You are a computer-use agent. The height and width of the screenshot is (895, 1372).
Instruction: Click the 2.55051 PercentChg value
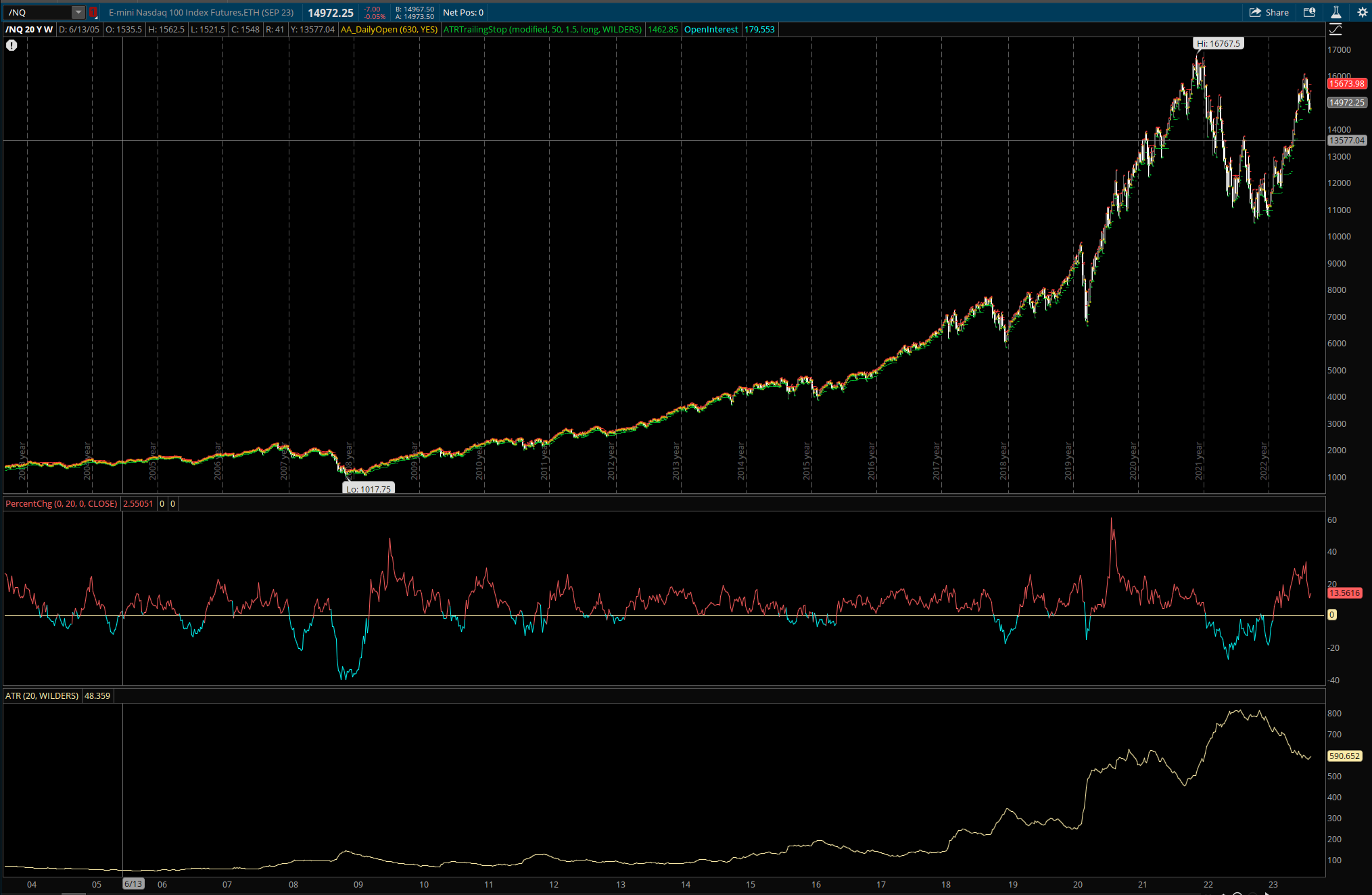pyautogui.click(x=138, y=503)
